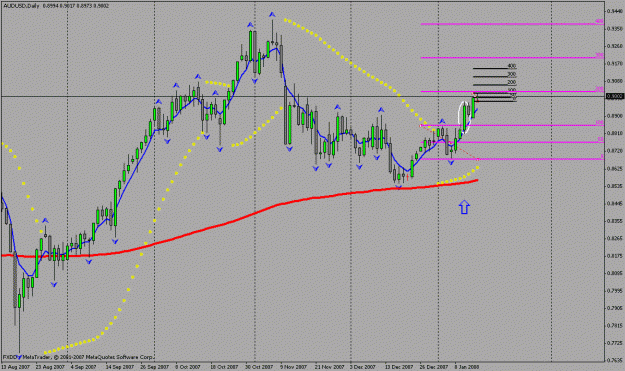Click the 0.9350 price scale label
625x371 pixels.
pos(614,29)
